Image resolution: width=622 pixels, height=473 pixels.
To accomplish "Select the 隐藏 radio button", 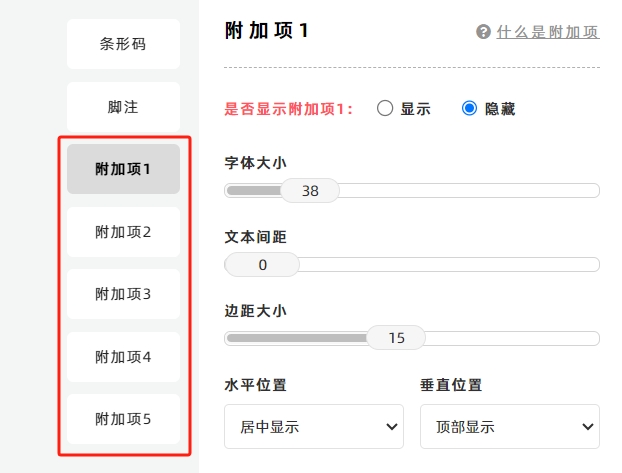I will [x=469, y=108].
